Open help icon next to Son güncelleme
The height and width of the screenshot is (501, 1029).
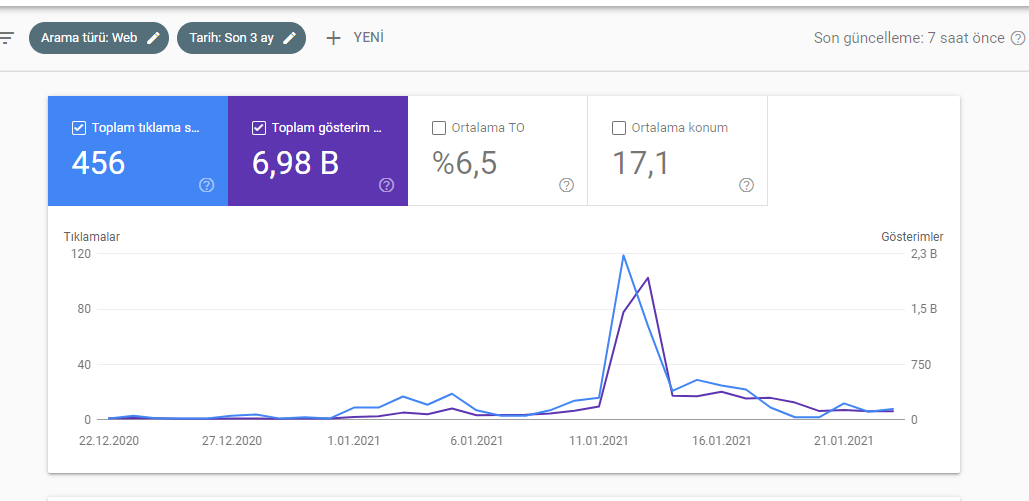(x=1018, y=38)
